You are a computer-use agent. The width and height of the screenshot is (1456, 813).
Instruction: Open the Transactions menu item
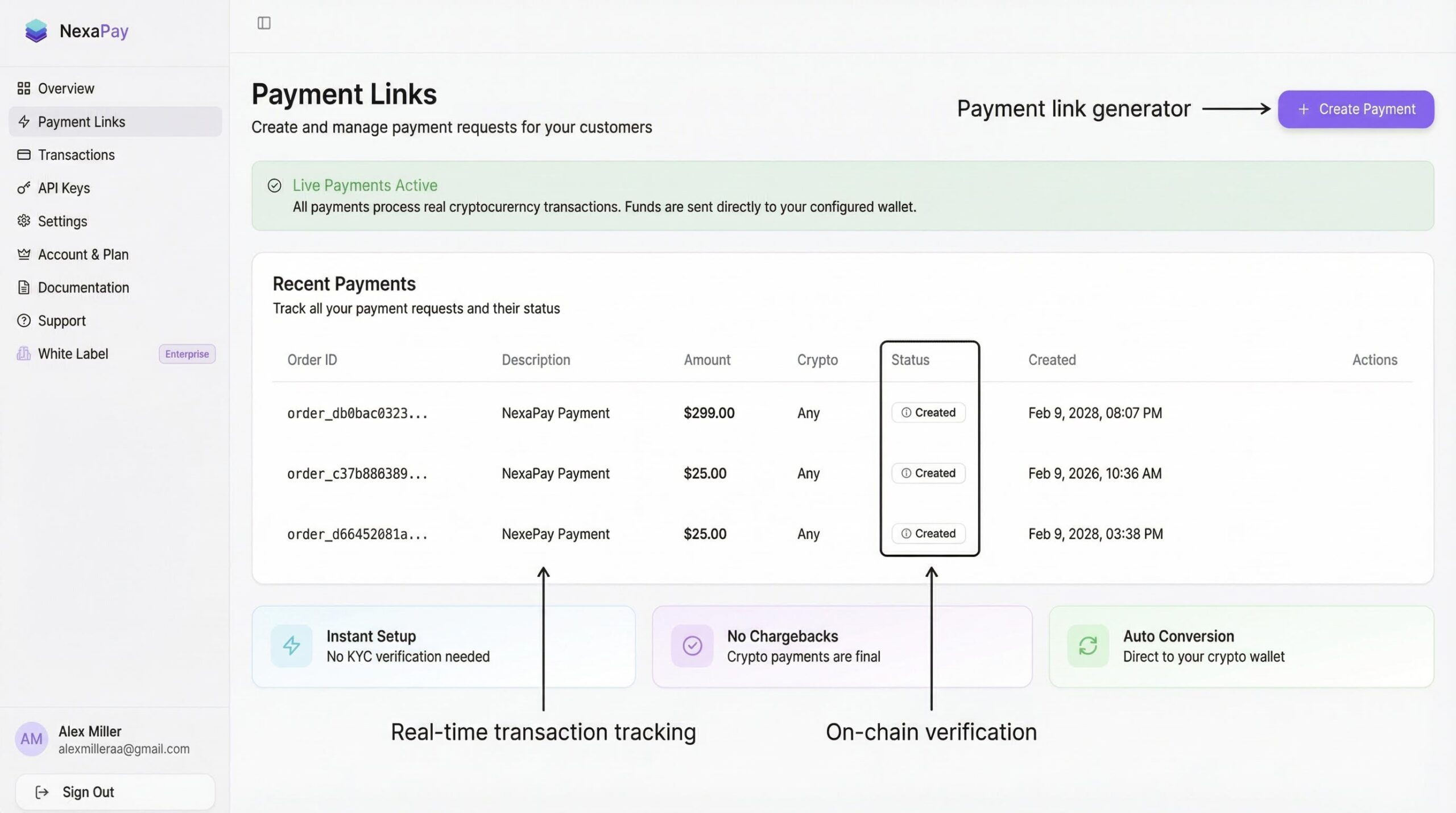point(76,155)
